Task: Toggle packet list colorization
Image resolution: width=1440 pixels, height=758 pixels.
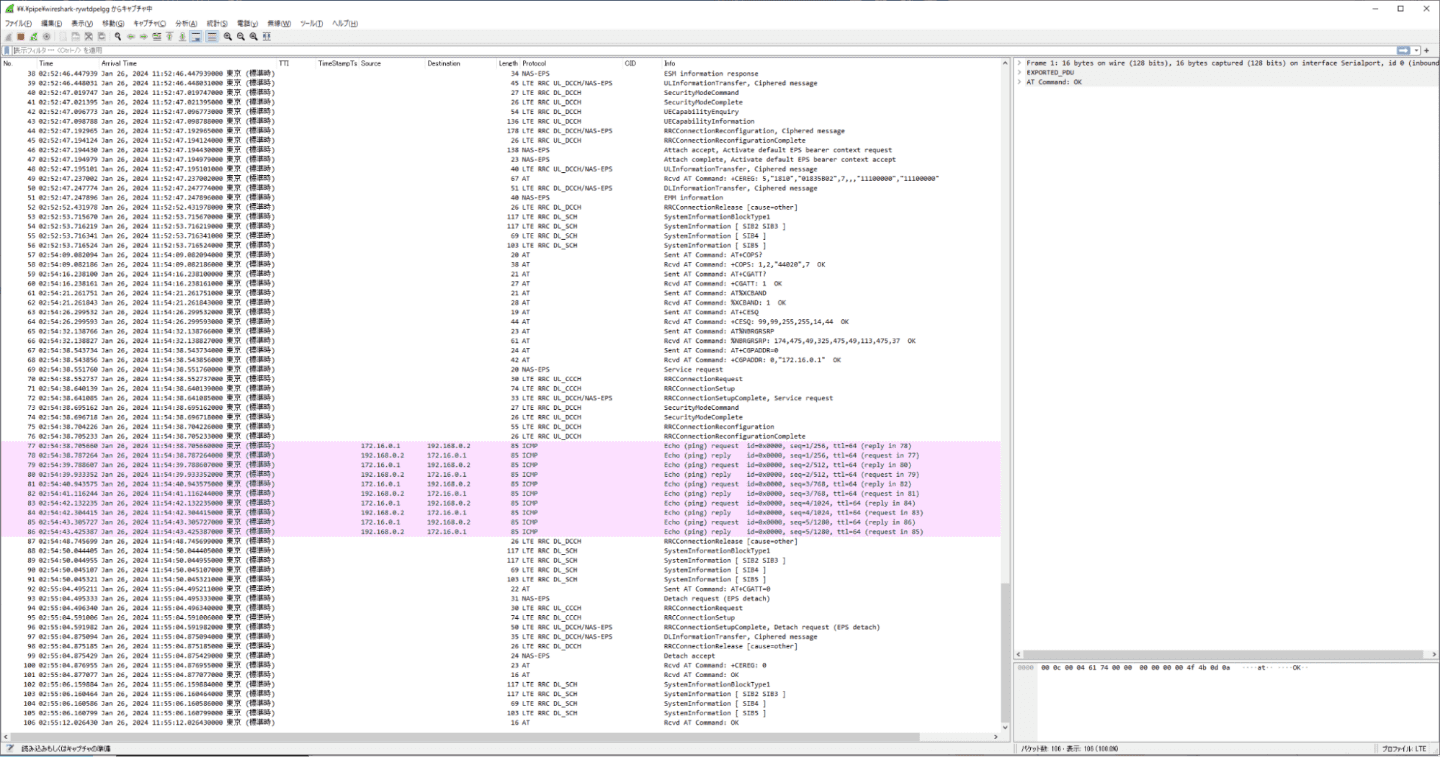Action: [212, 36]
